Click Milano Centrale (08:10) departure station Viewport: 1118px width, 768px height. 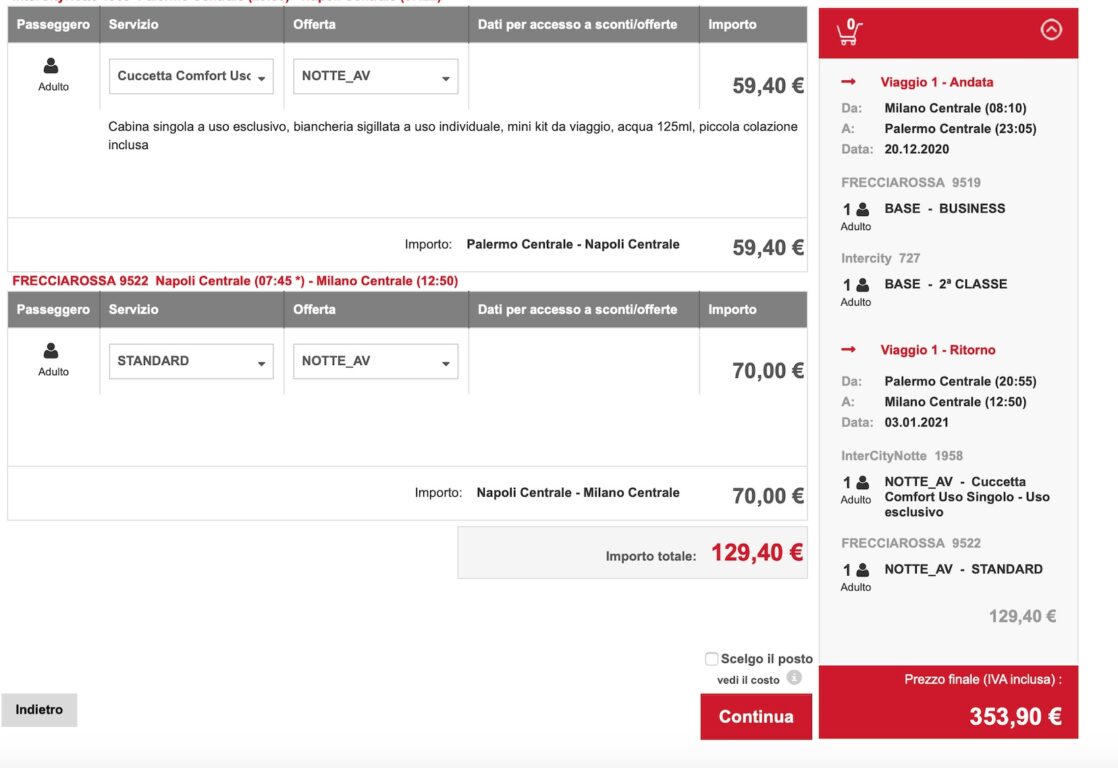[x=955, y=108]
